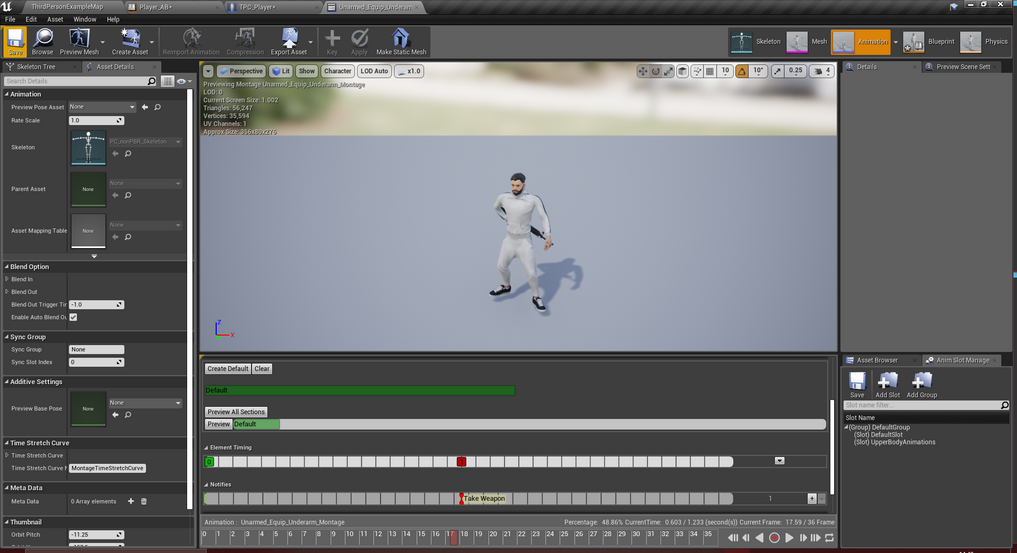
Task: Open the viewport options arrow menu
Action: [208, 71]
